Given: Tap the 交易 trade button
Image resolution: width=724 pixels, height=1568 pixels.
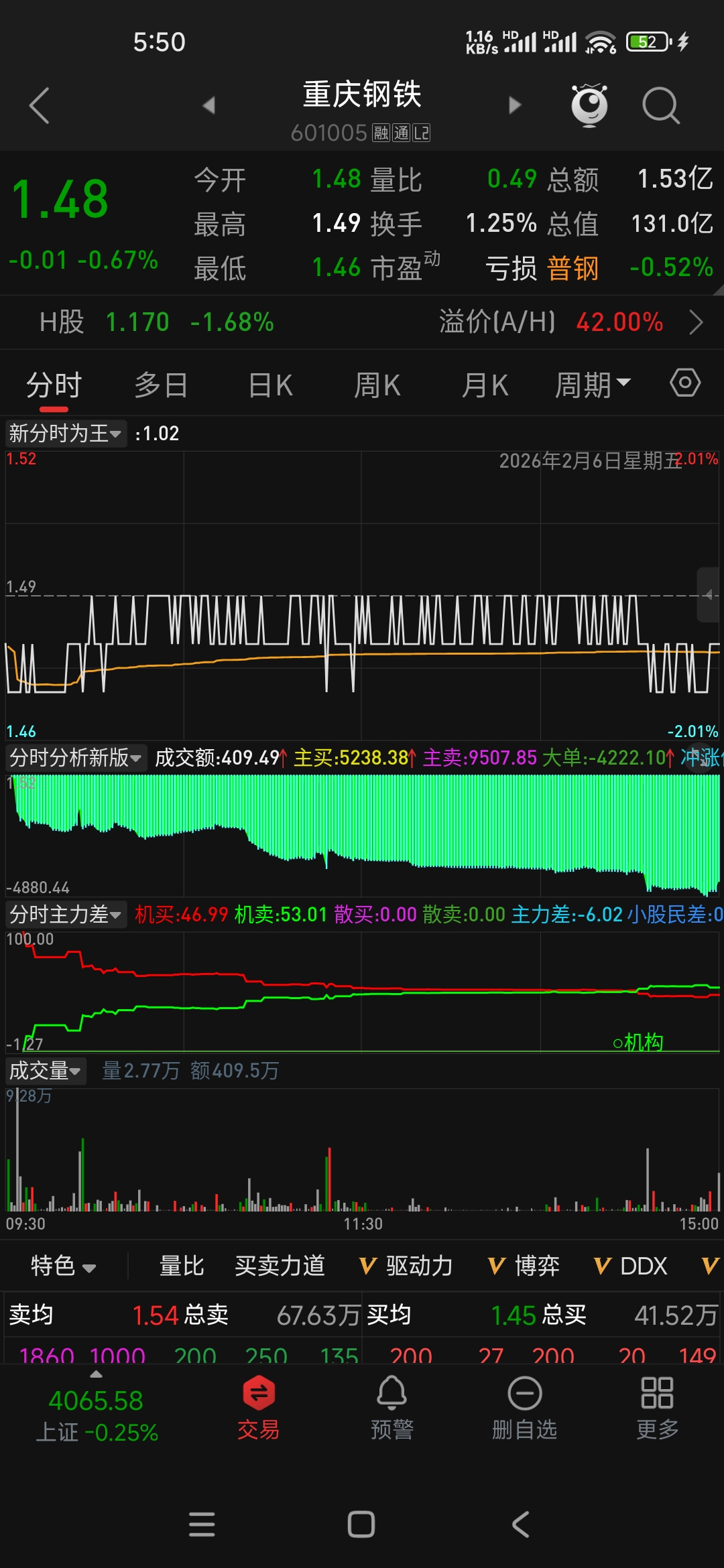Looking at the screenshot, I should point(258,1407).
